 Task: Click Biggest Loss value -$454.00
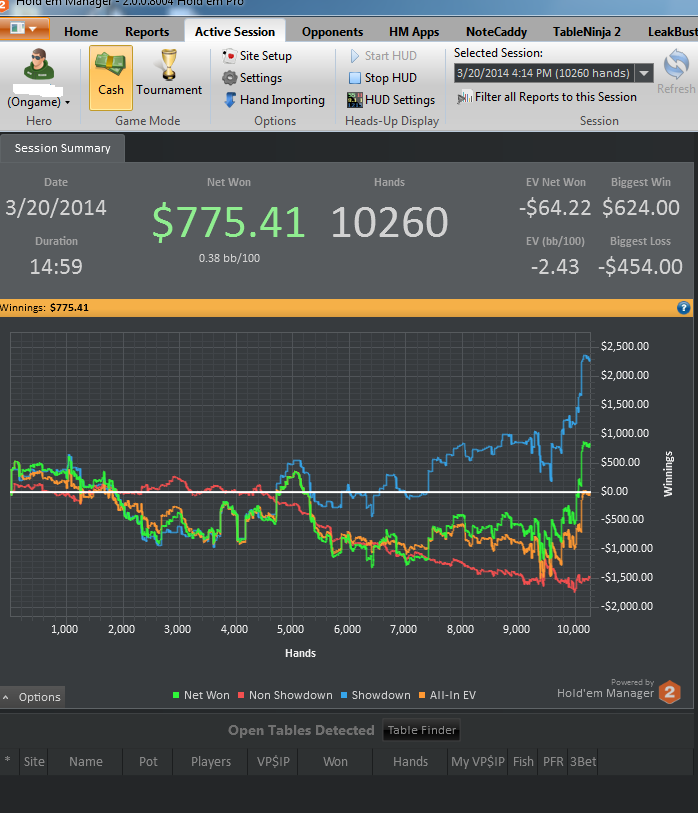tap(640, 267)
